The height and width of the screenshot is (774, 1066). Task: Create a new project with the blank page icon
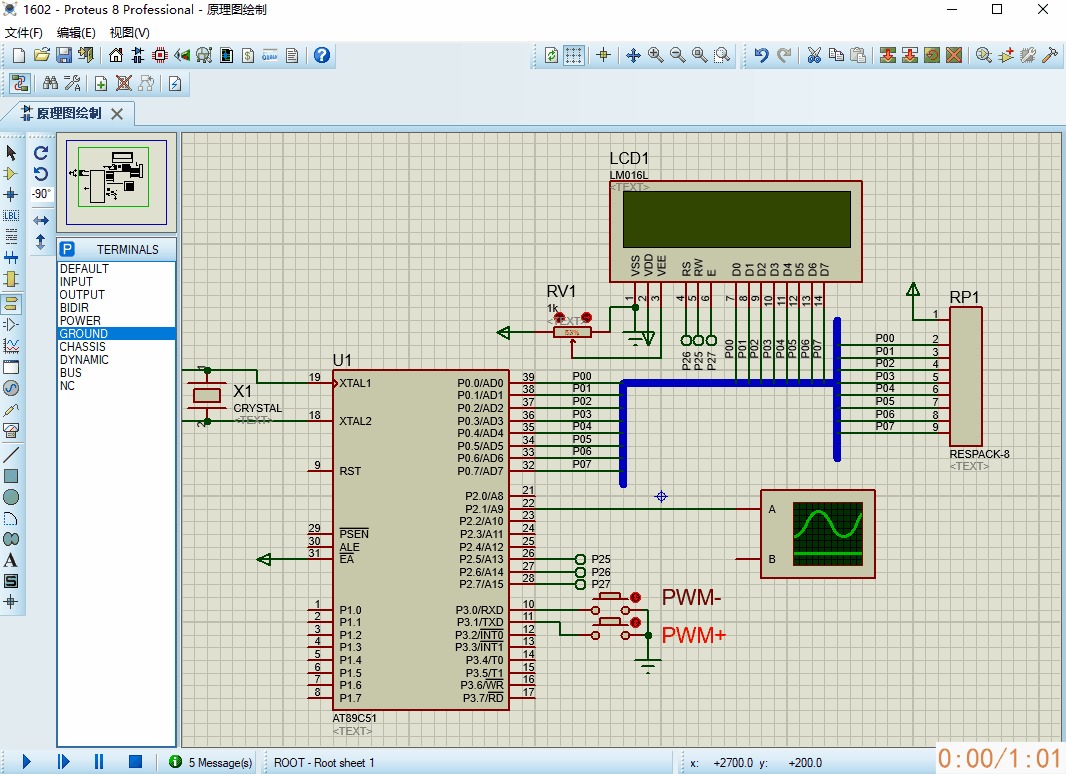(19, 55)
